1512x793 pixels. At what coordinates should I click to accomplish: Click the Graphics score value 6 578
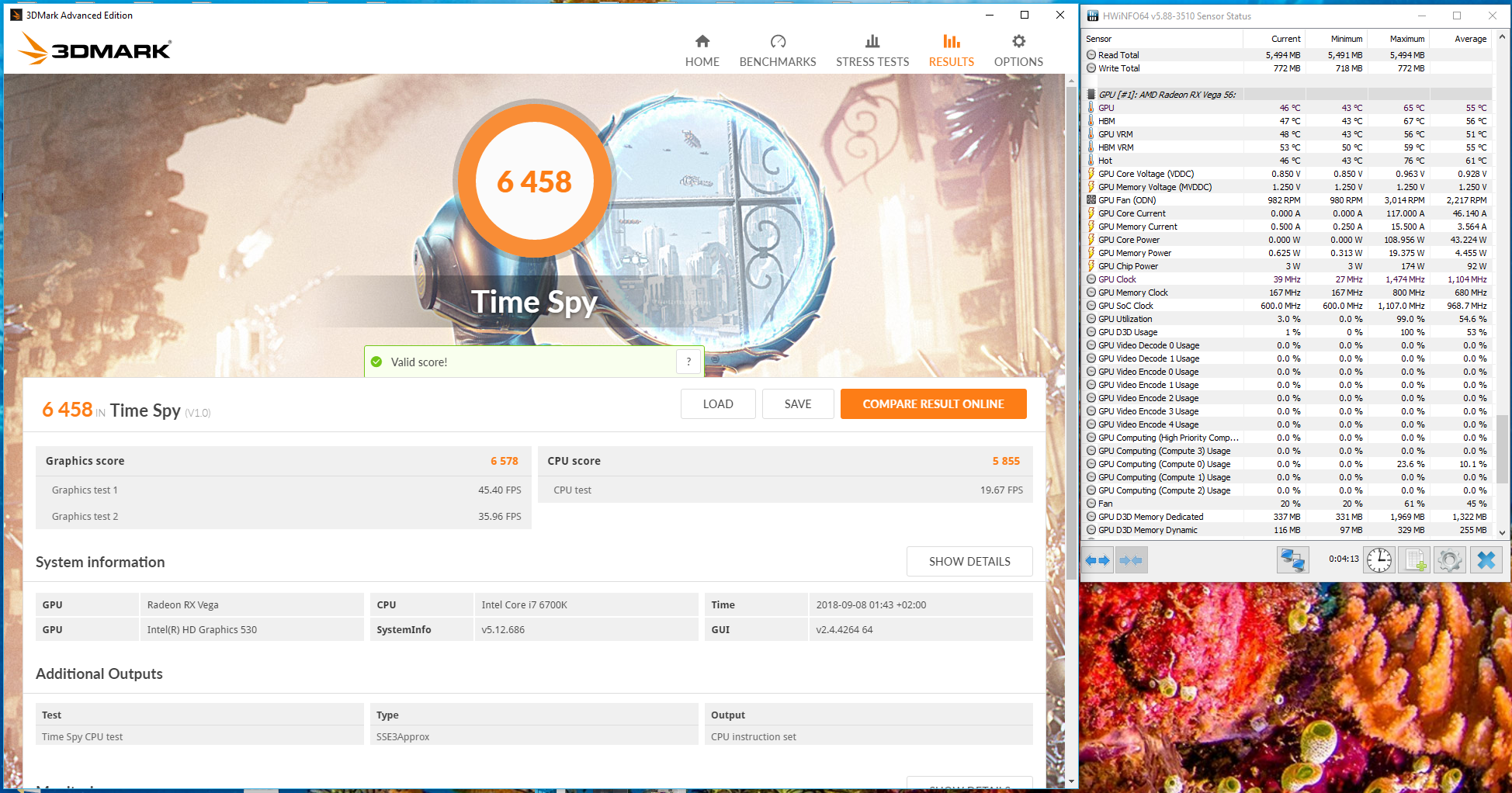(x=504, y=461)
